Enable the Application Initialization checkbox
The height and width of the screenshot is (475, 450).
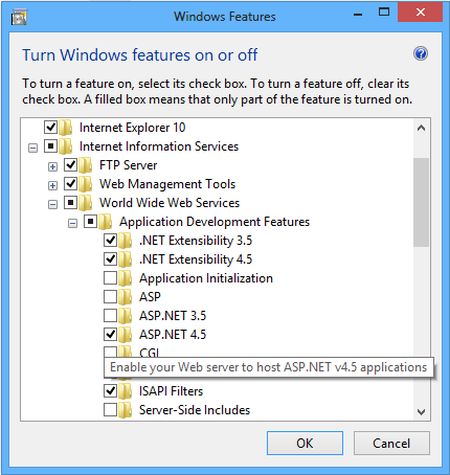point(110,278)
